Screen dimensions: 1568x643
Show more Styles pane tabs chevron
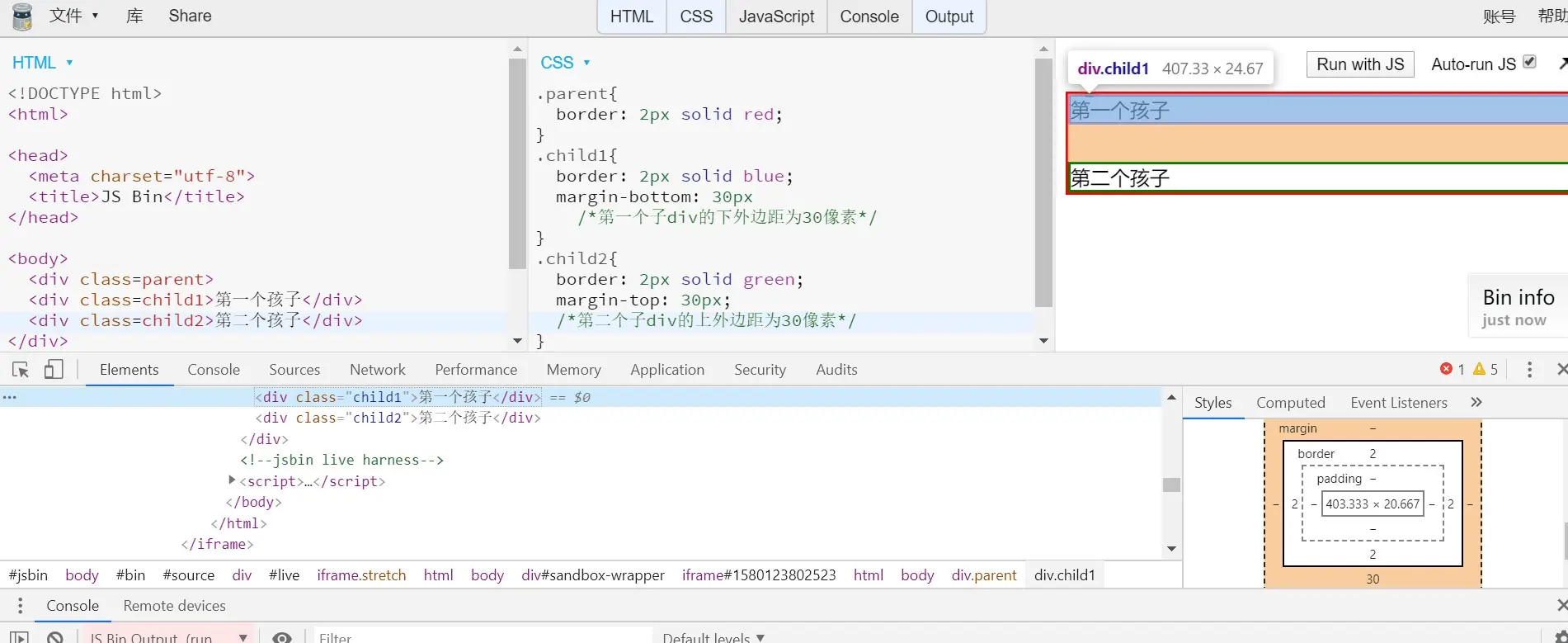point(1476,402)
